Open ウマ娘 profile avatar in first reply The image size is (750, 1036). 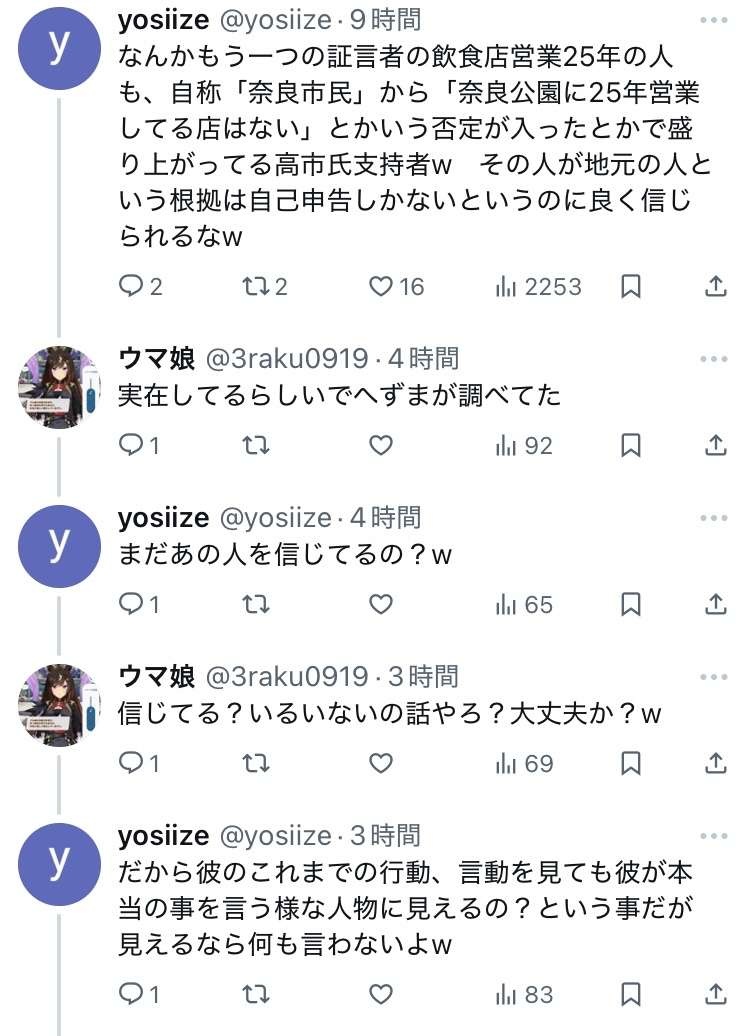tap(60, 385)
